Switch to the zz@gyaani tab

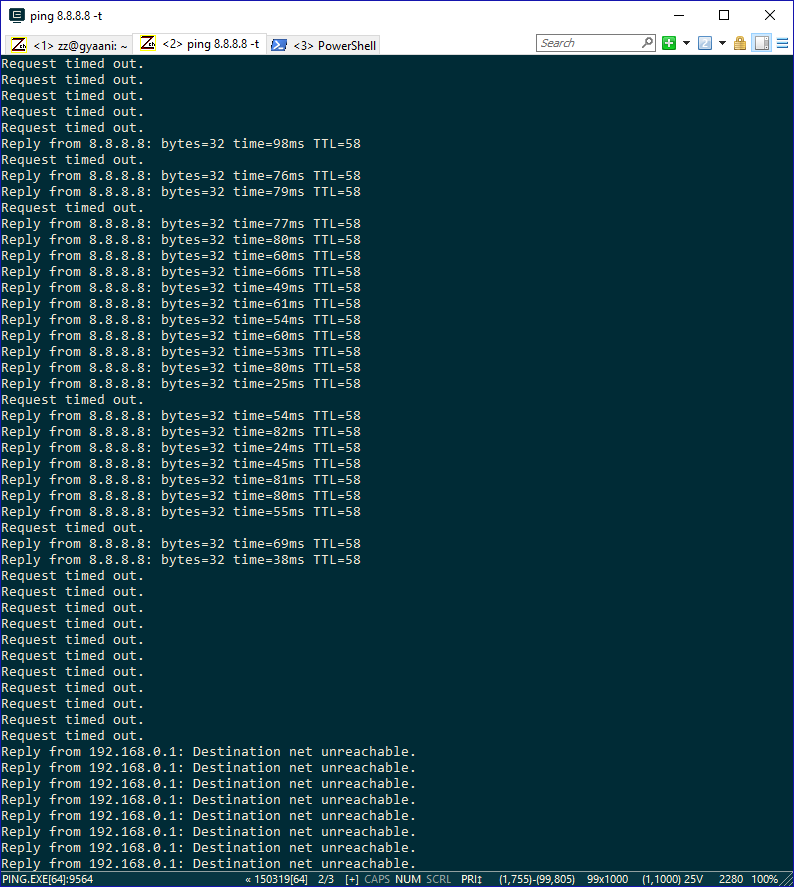click(70, 45)
